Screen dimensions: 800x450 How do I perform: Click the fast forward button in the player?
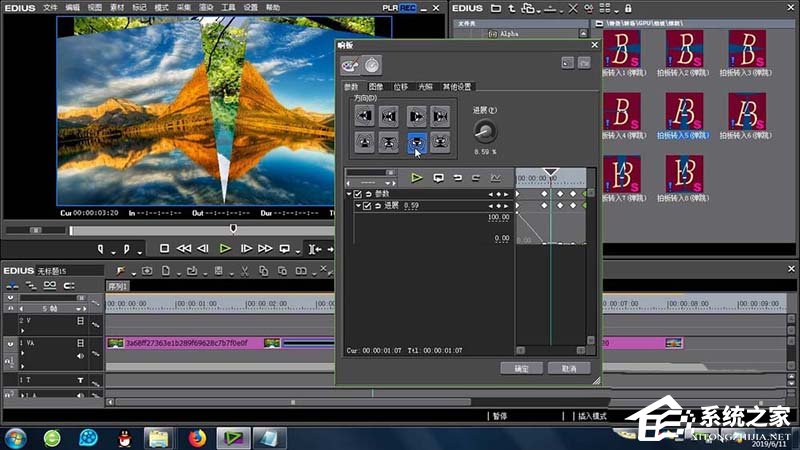(x=265, y=248)
